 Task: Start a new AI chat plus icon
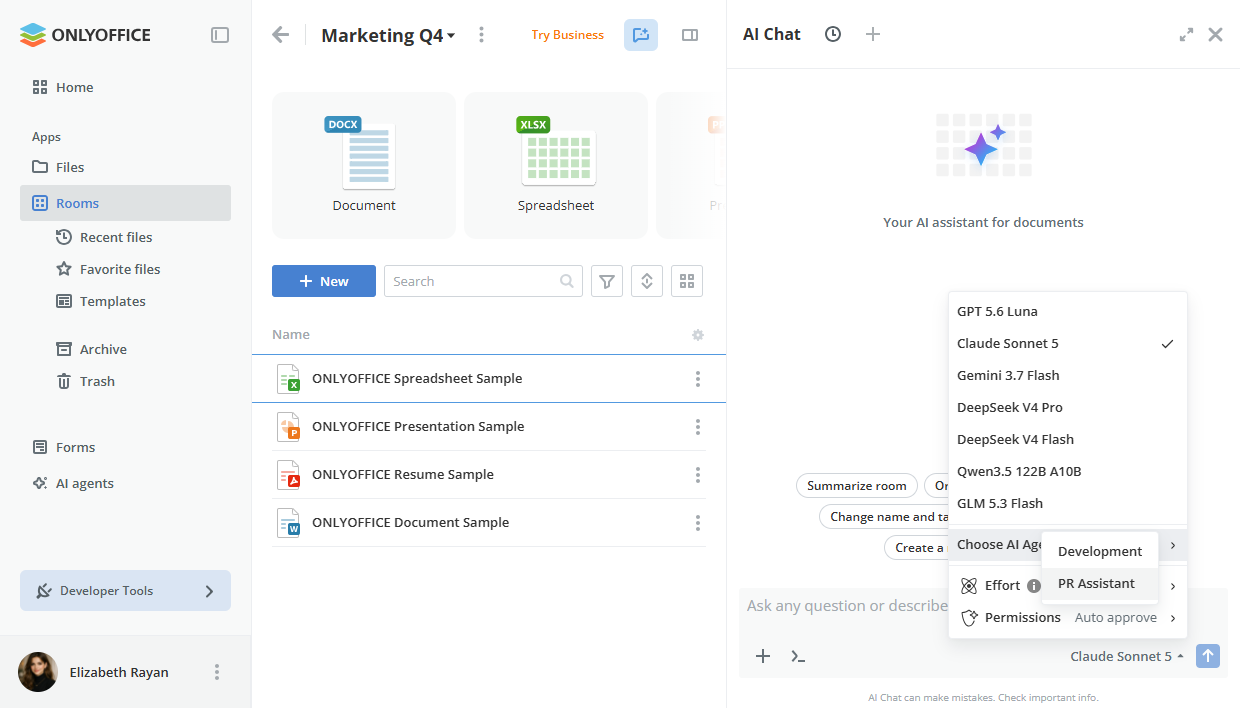[x=873, y=34]
